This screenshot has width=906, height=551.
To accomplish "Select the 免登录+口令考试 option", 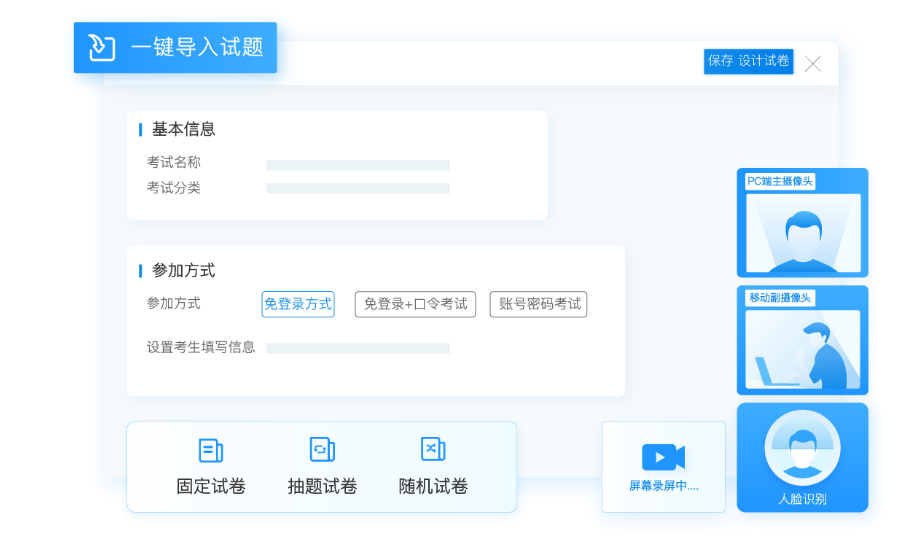I will [x=415, y=304].
